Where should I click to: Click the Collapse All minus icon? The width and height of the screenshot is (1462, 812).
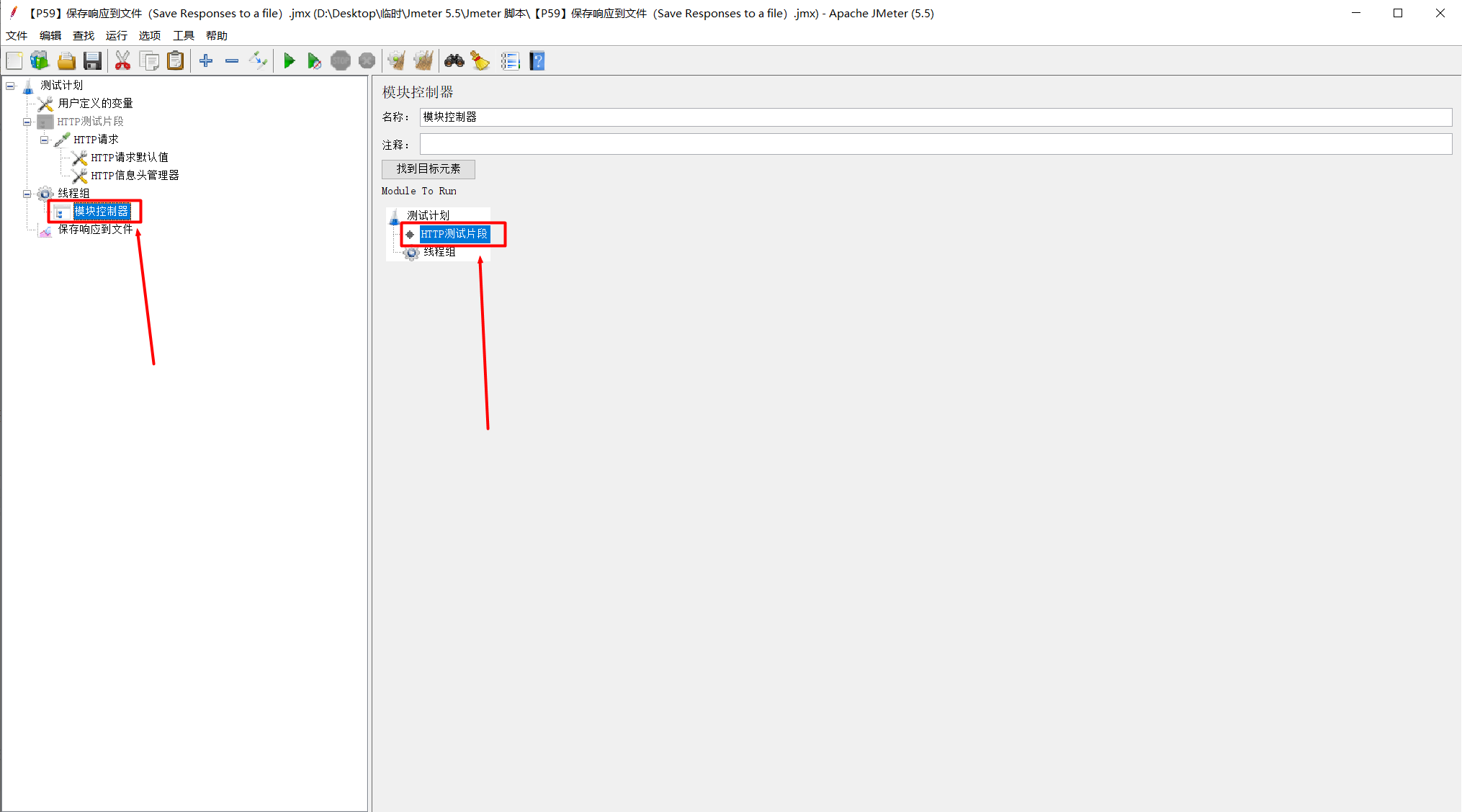[232, 61]
